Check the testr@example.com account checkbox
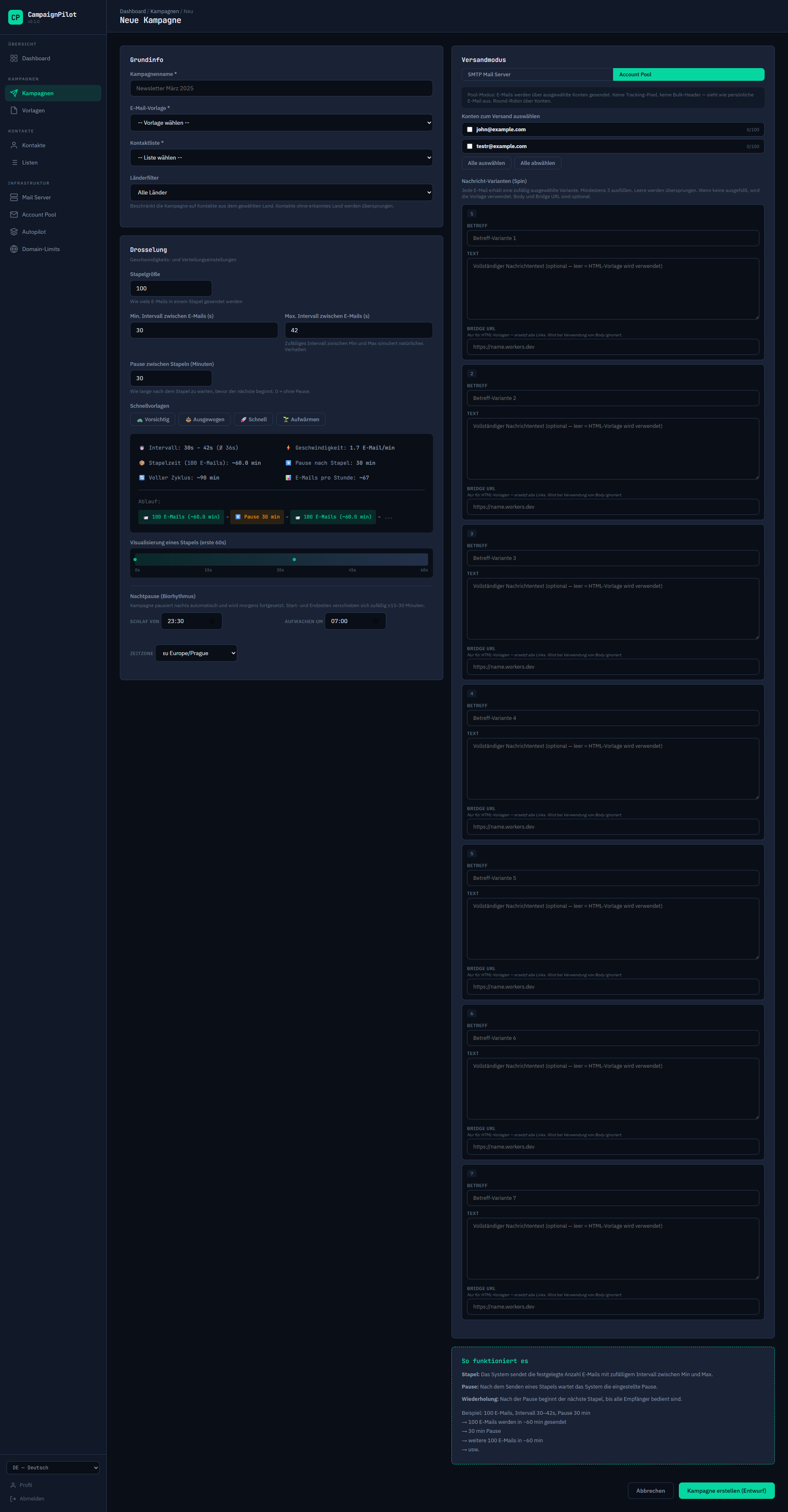This screenshot has height=1512, width=788. (x=470, y=146)
